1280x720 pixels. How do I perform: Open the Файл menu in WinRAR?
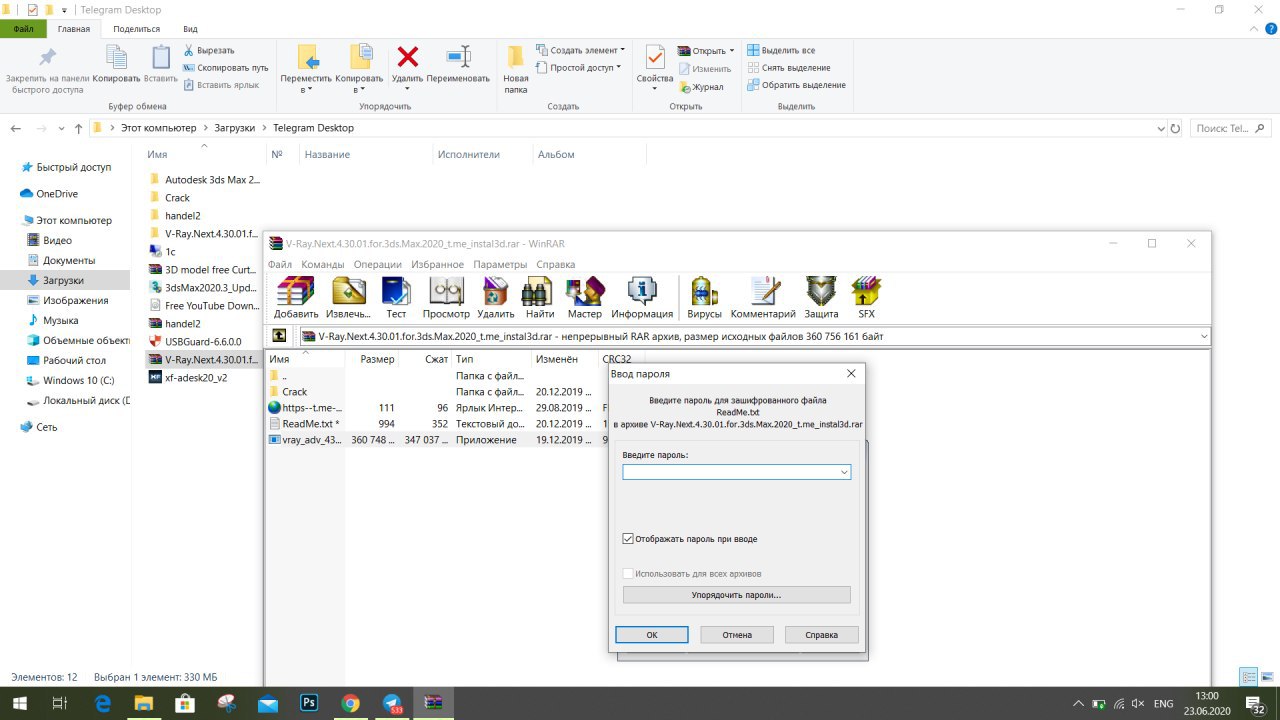pos(280,264)
